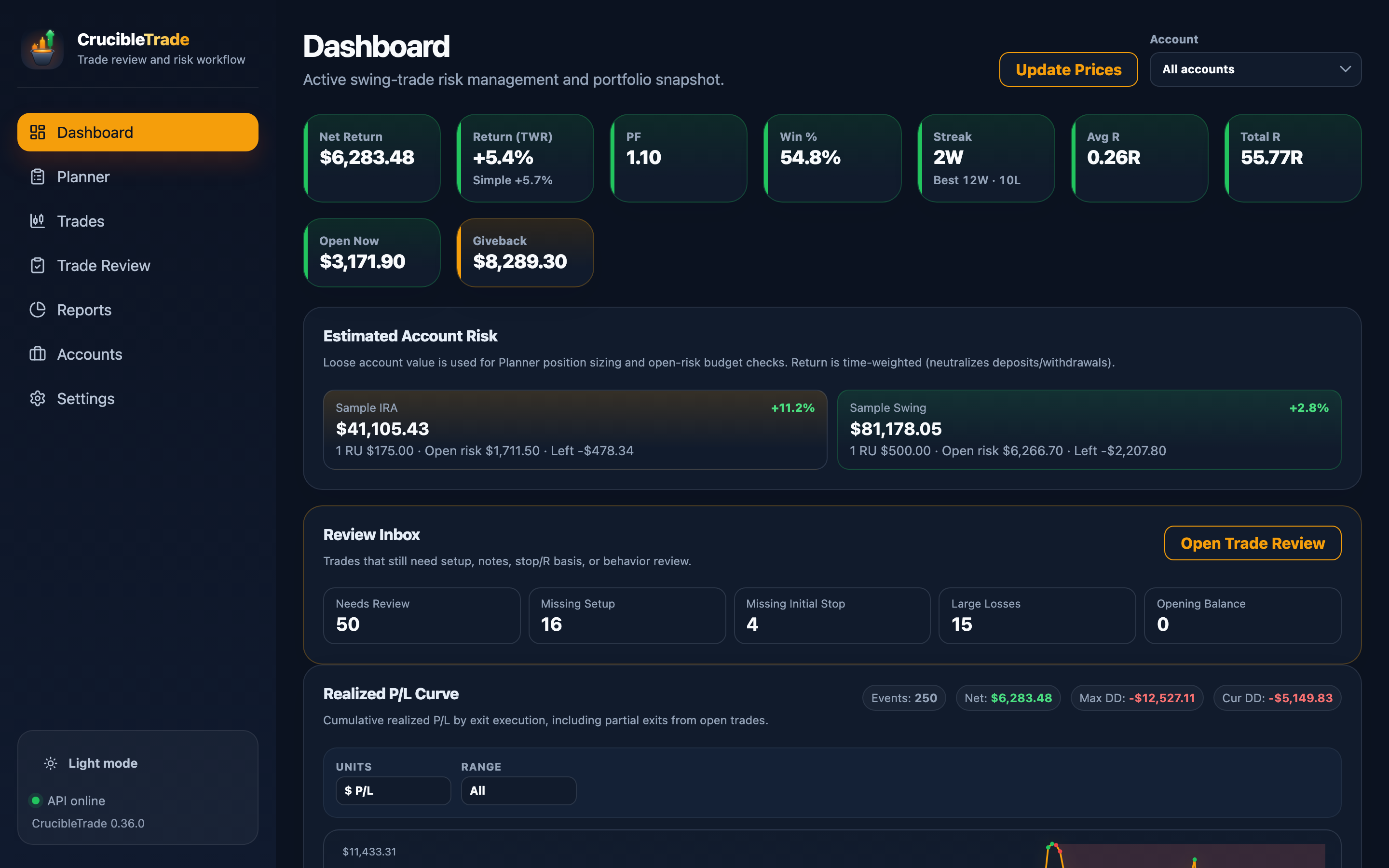Click the Net: $6,283.48 pill
The image size is (1389, 868).
click(x=1008, y=698)
